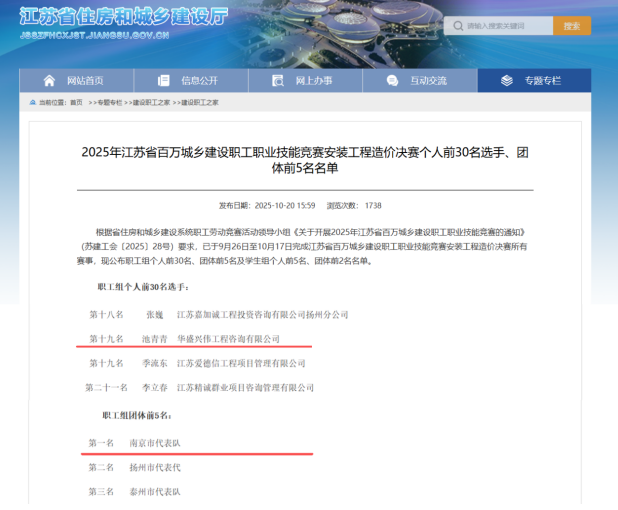Open the 信息公开 navigation tab
Image resolution: width=618 pixels, height=510 pixels.
coord(199,81)
